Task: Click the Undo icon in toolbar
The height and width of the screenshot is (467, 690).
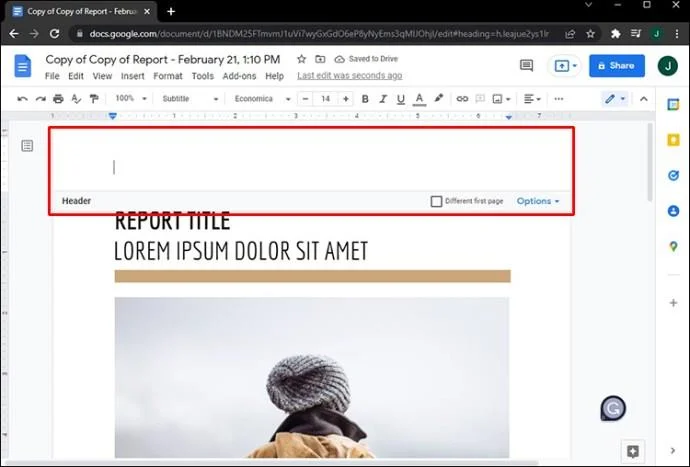Action: coord(22,99)
